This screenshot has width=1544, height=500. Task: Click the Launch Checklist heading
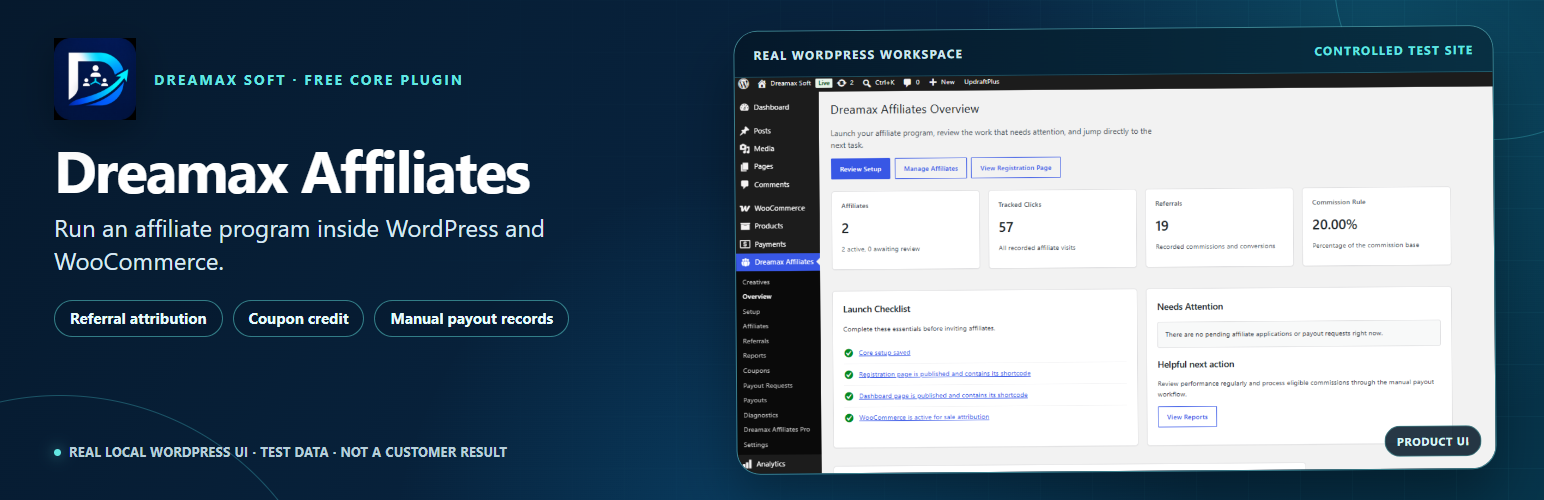click(876, 310)
